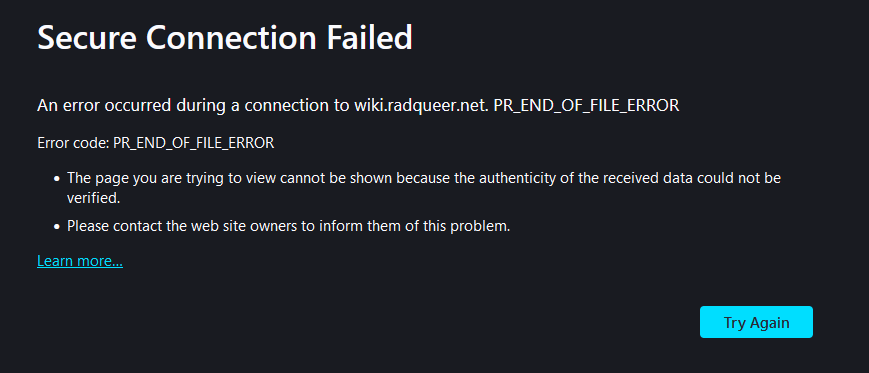Click the wiki.radqueer.net domain text
This screenshot has width=869, height=373.
[421, 105]
